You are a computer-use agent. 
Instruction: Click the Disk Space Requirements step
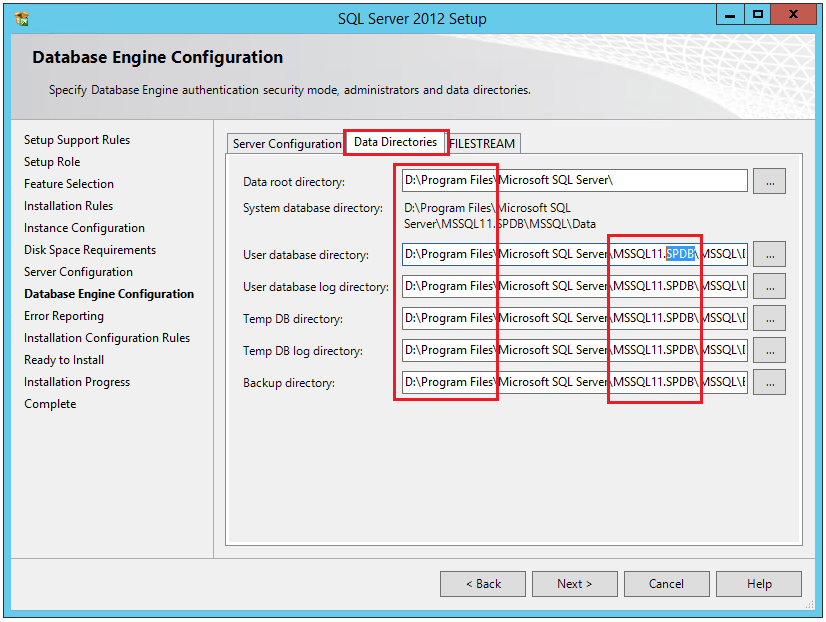coord(90,250)
